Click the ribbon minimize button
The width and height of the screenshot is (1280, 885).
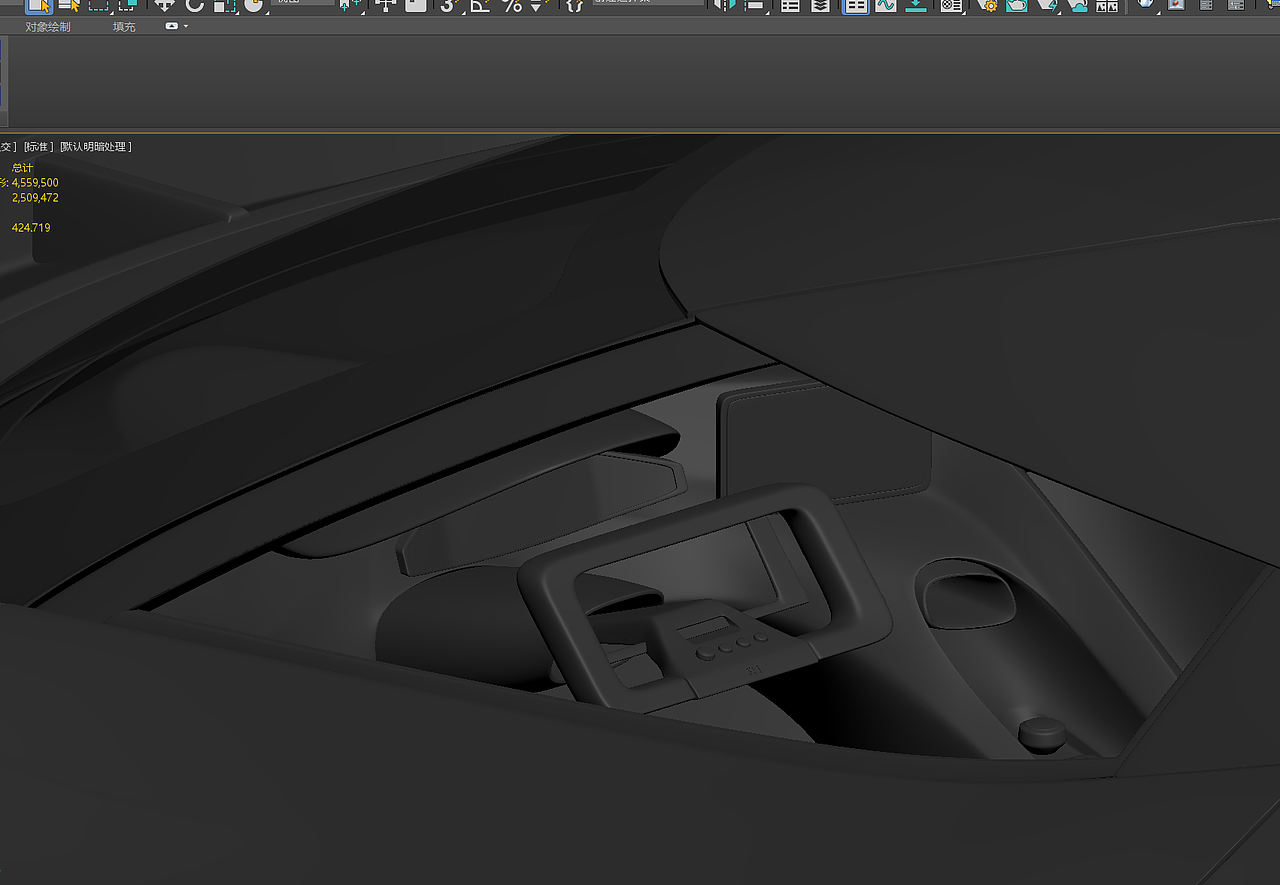tap(171, 26)
